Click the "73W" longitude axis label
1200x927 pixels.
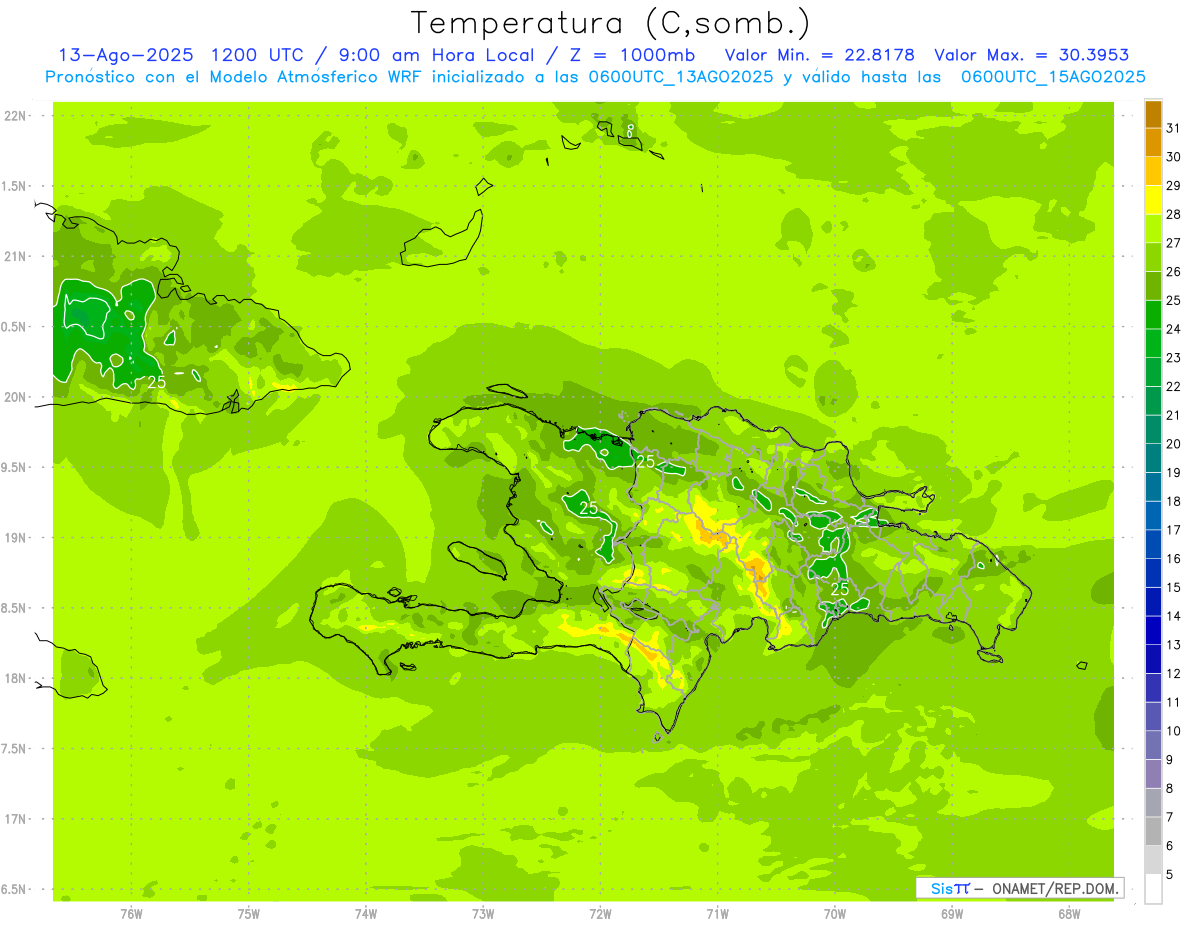point(483,914)
